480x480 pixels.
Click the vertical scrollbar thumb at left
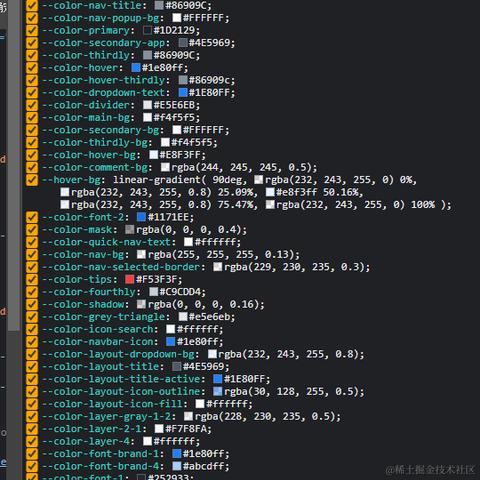point(14,166)
